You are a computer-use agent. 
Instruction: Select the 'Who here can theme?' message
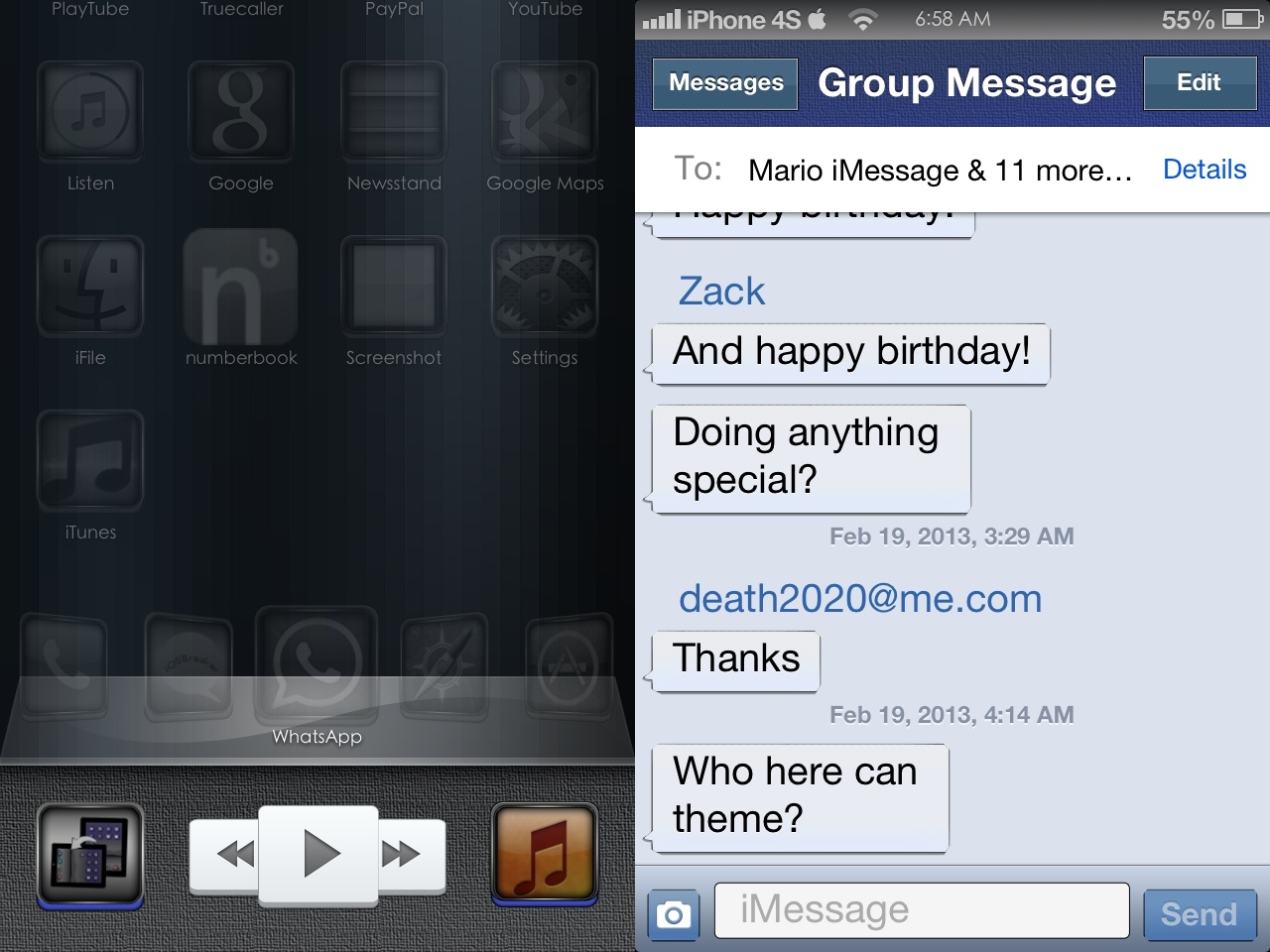[799, 798]
